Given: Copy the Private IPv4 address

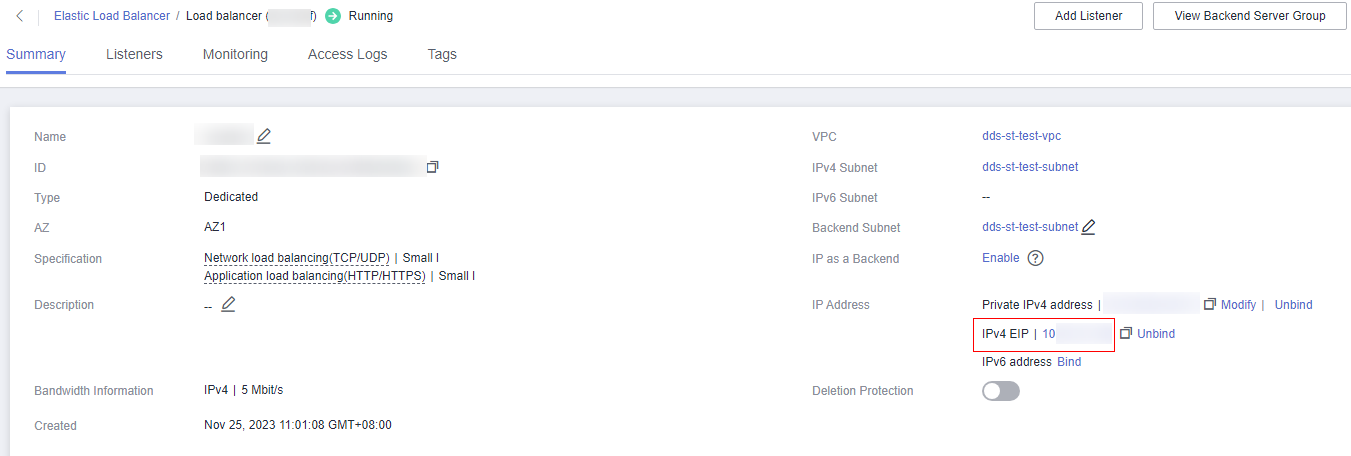Looking at the screenshot, I should [x=1210, y=304].
